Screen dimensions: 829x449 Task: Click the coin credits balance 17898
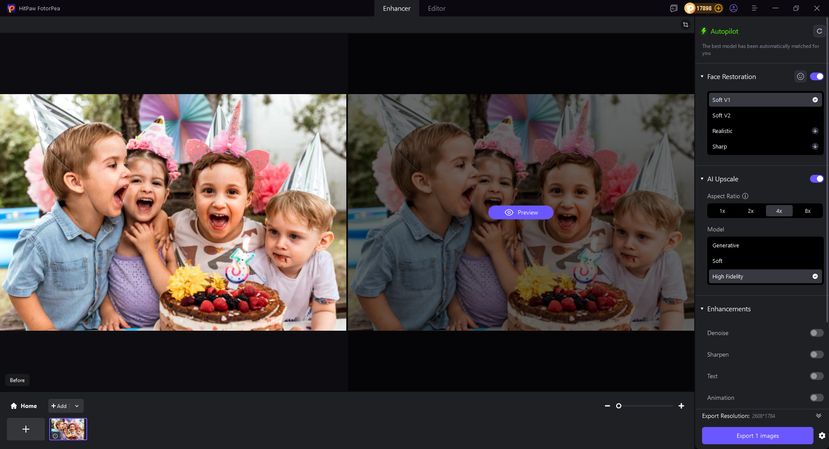coord(703,8)
